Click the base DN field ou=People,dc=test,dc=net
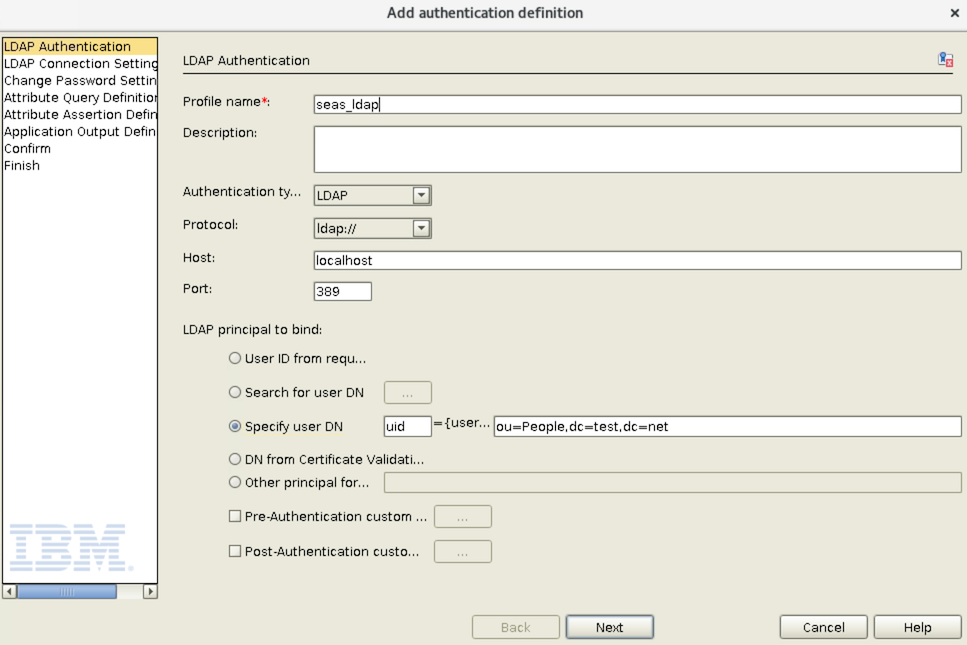Image resolution: width=967 pixels, height=645 pixels. pyautogui.click(x=727, y=426)
